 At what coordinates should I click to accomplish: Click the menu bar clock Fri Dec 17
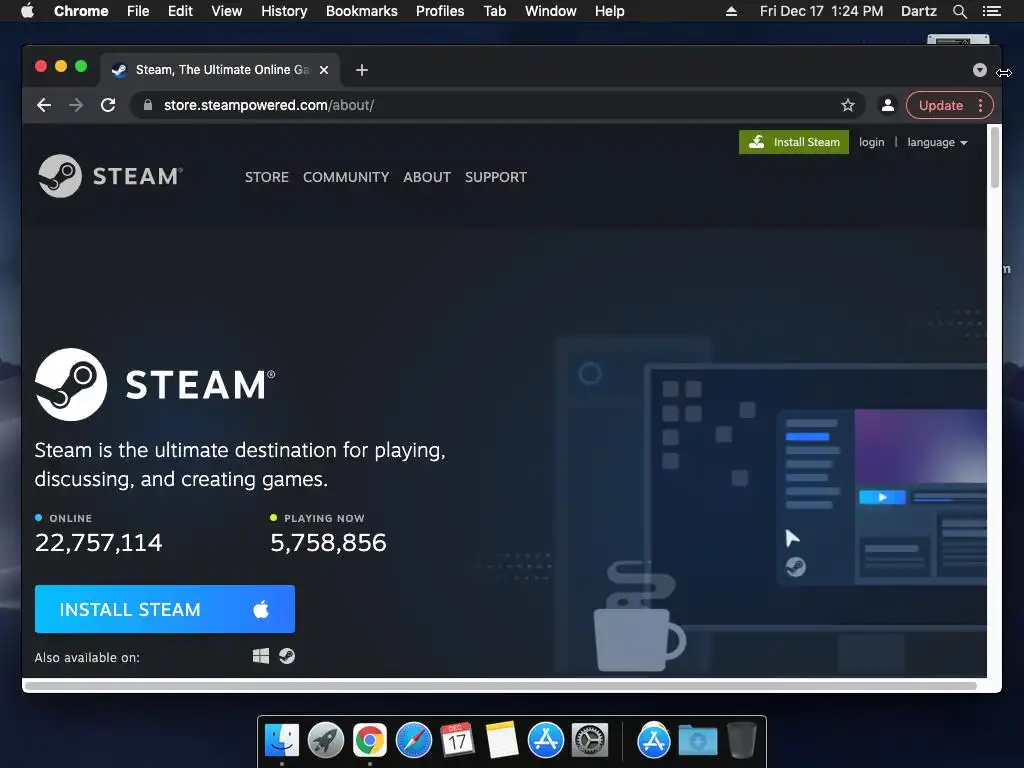(821, 11)
